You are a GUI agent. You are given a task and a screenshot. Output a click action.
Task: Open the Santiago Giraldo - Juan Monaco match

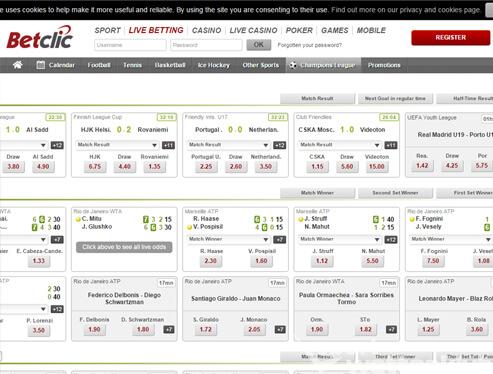click(x=236, y=299)
